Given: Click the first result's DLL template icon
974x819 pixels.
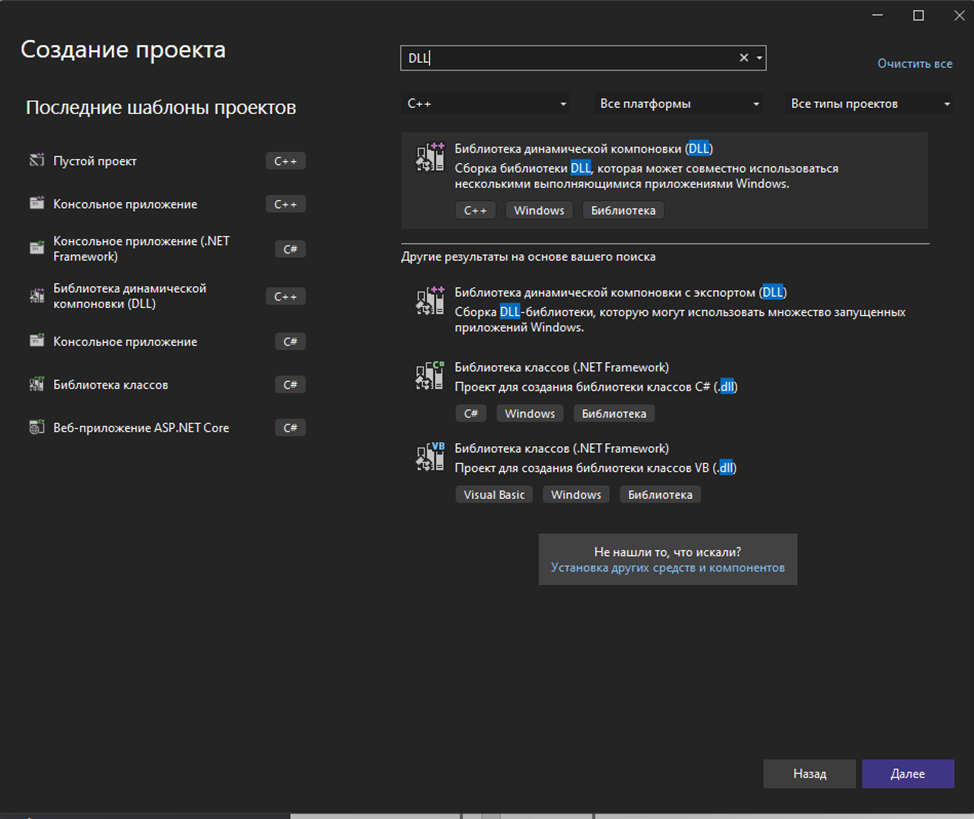Looking at the screenshot, I should [x=430, y=157].
